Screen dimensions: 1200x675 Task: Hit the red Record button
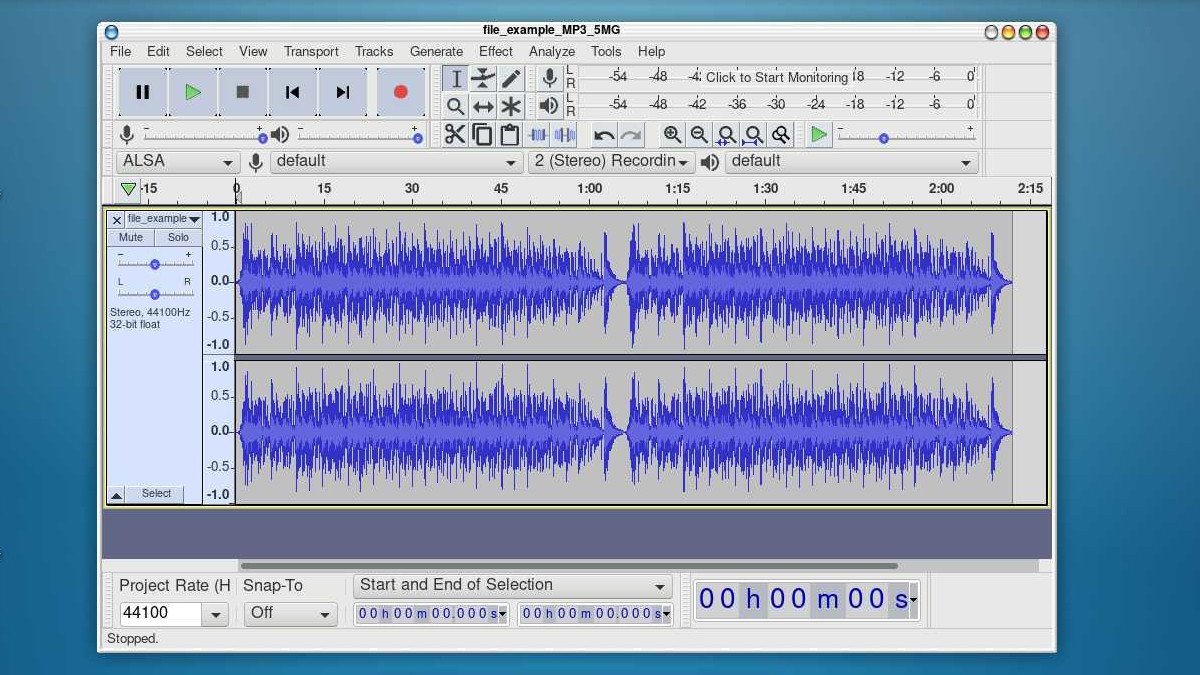(401, 92)
